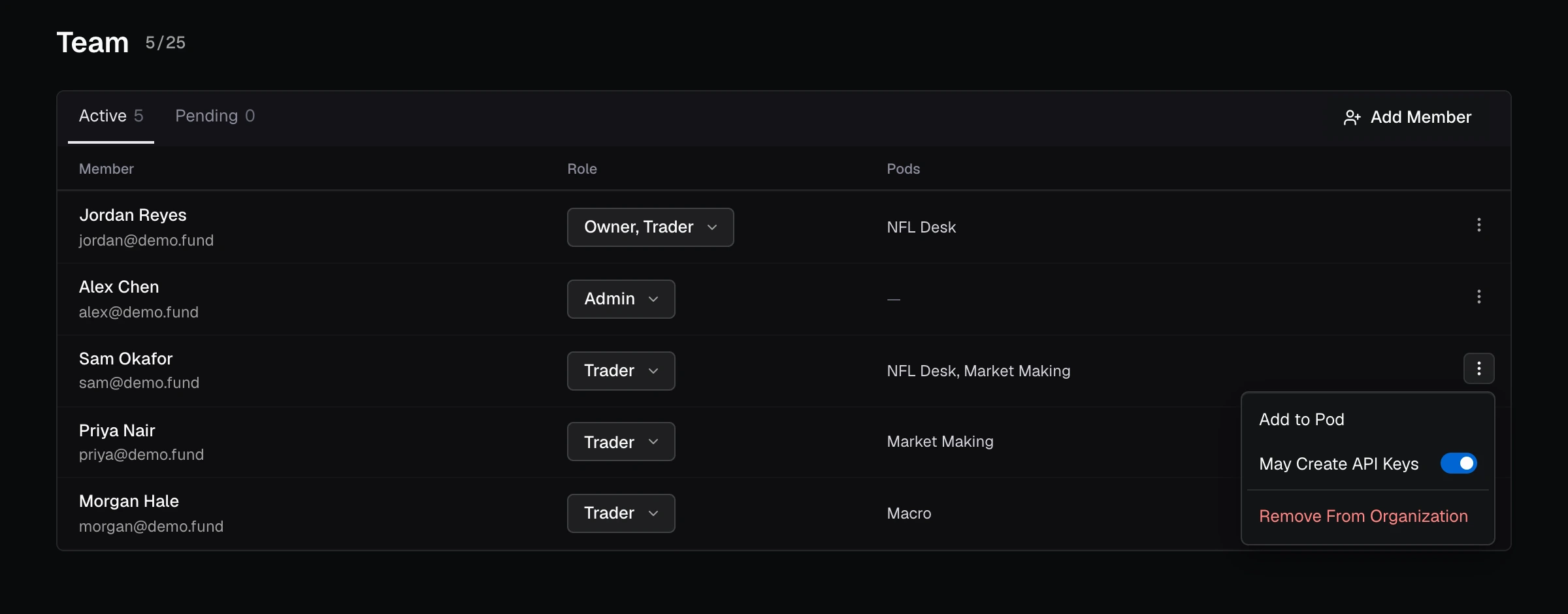Open Sam Okafor's Trader role dropdown
Screen dimensions: 1568x614
621,371
